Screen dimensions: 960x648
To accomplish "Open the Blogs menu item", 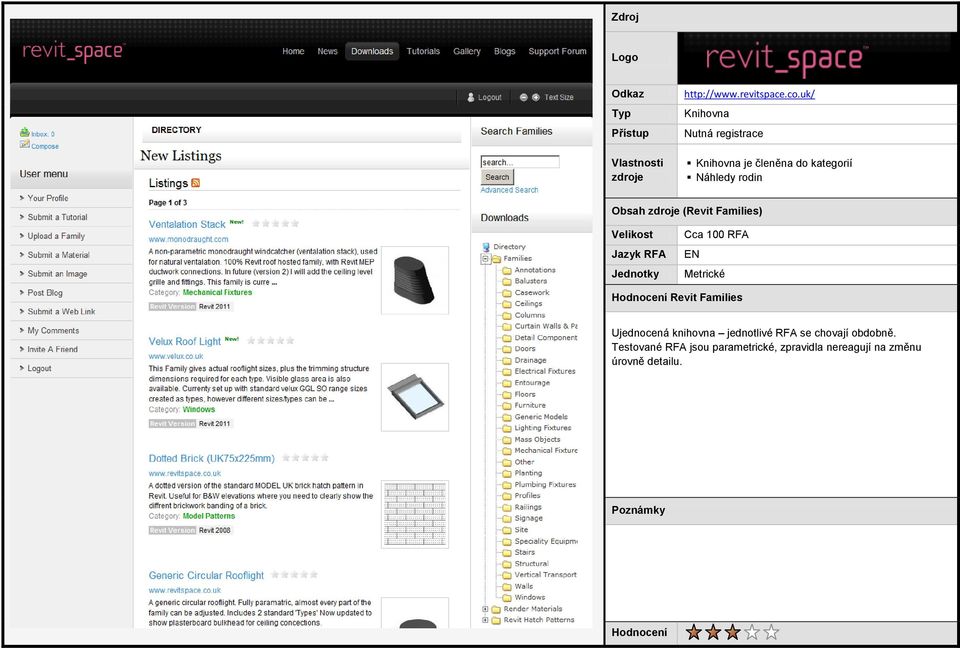I will [504, 51].
